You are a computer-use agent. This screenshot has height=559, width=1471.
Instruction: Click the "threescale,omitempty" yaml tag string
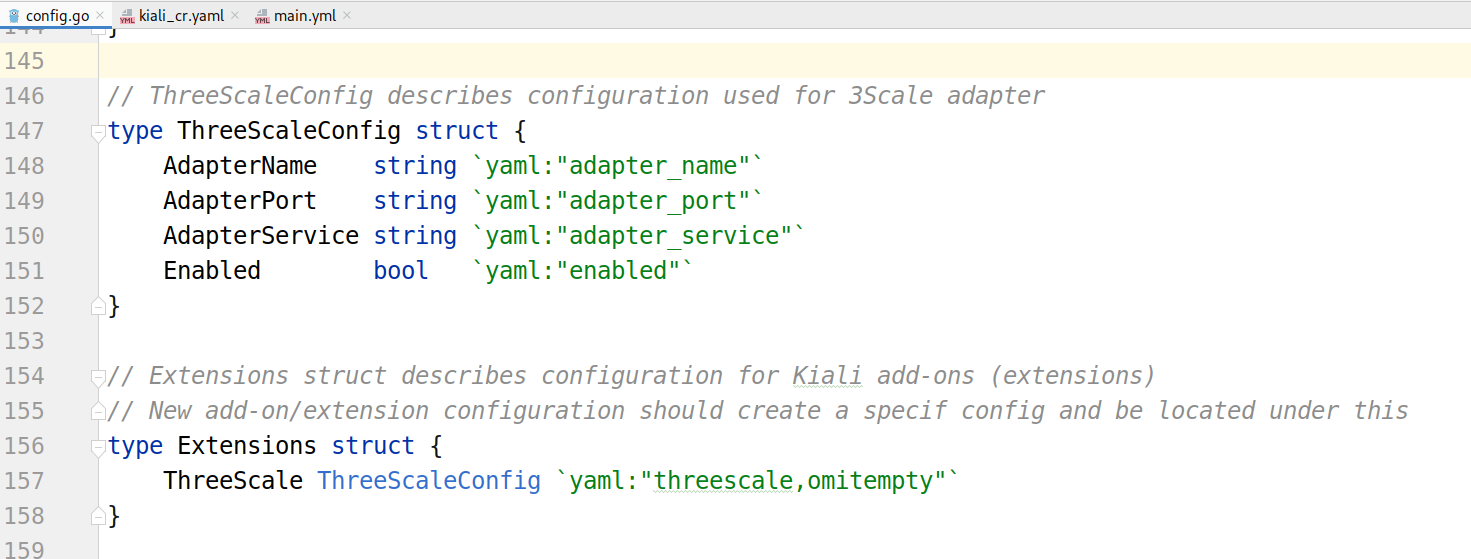pyautogui.click(x=799, y=481)
